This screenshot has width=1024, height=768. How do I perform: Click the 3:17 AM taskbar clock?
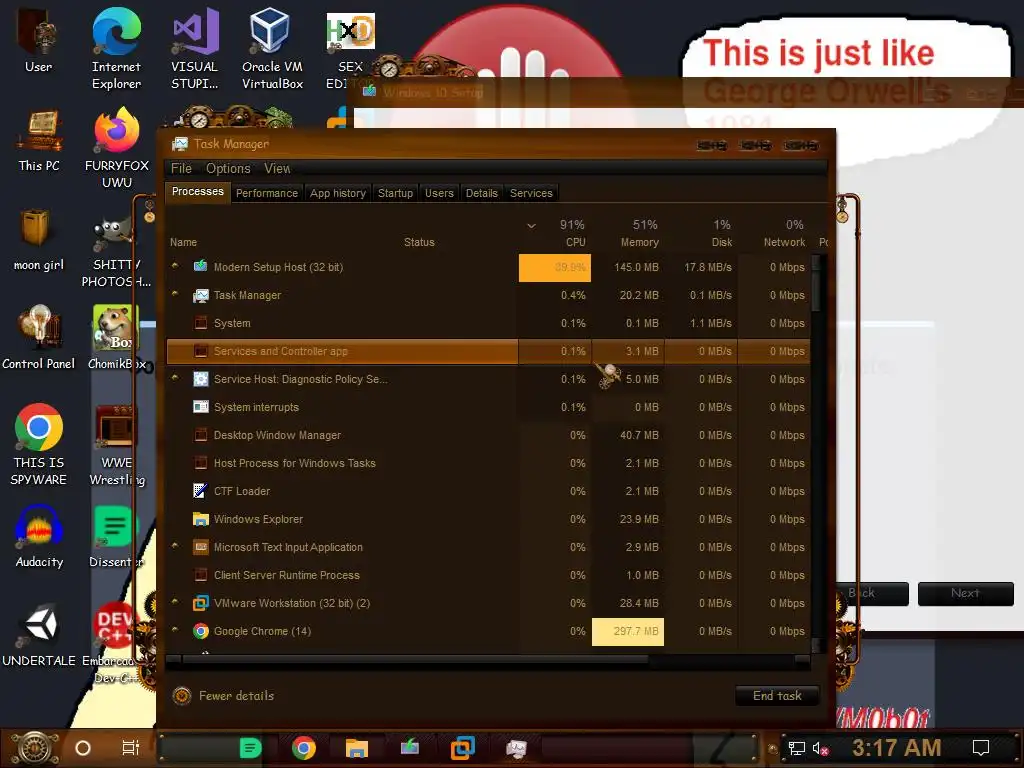896,748
